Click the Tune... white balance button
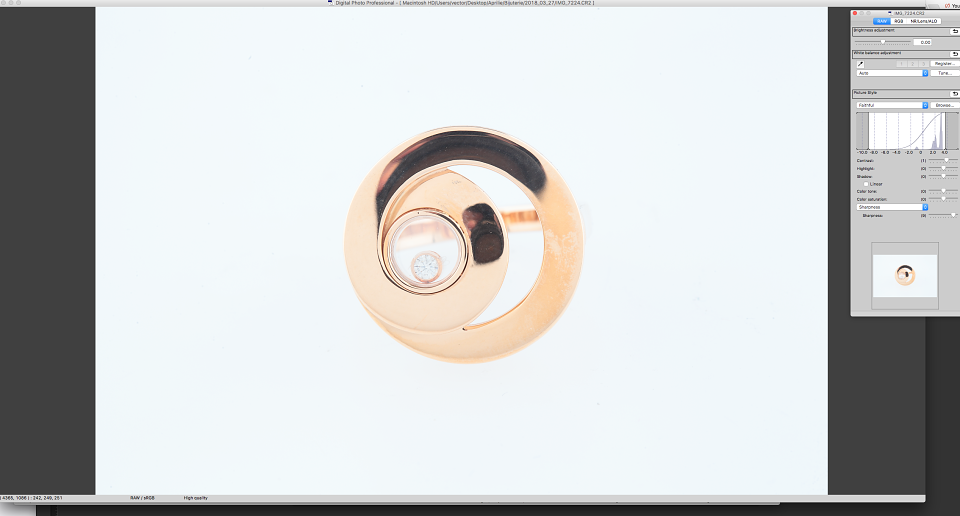 [x=945, y=73]
